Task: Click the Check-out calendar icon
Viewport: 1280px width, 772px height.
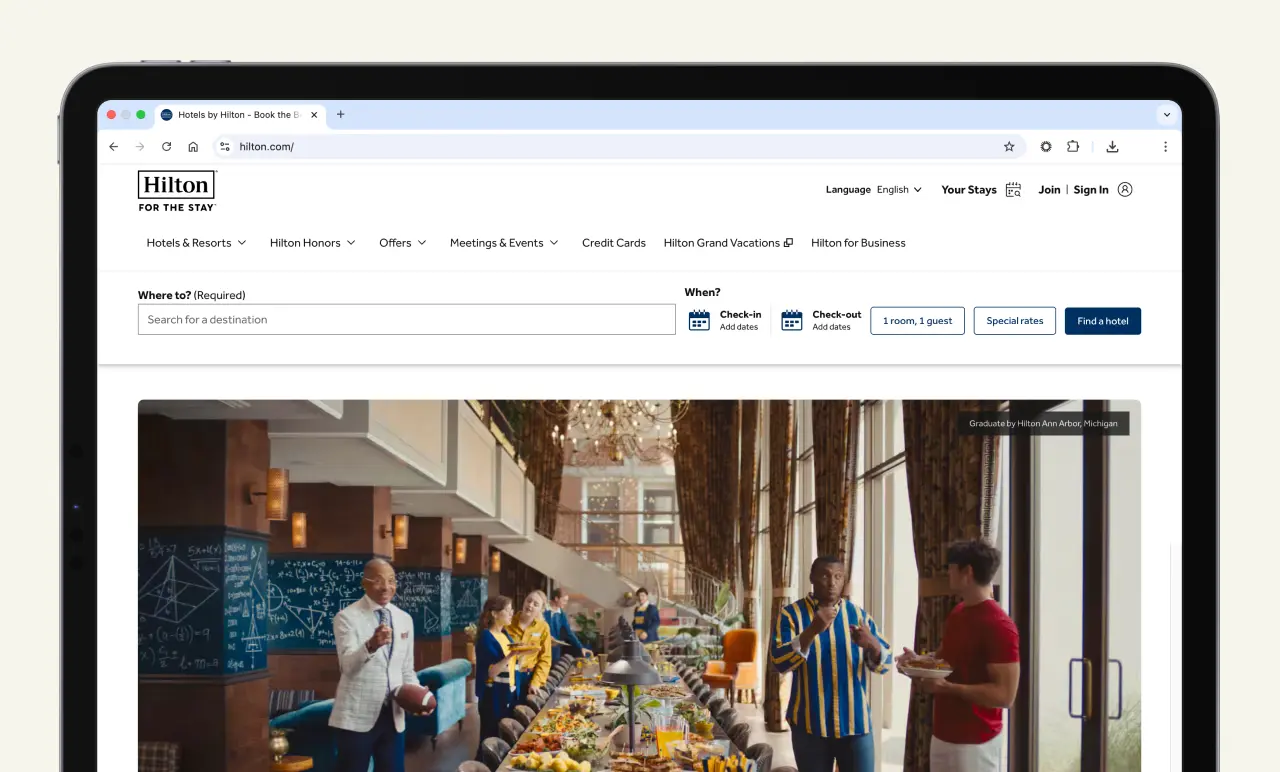Action: (x=792, y=319)
